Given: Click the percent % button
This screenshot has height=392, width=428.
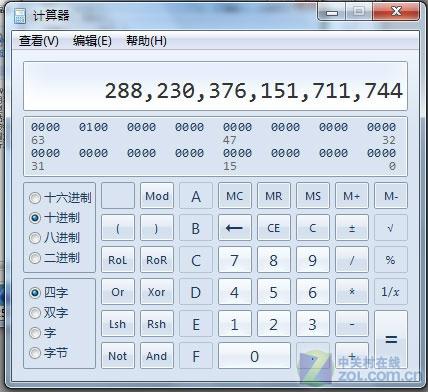Looking at the screenshot, I should coord(391,260).
